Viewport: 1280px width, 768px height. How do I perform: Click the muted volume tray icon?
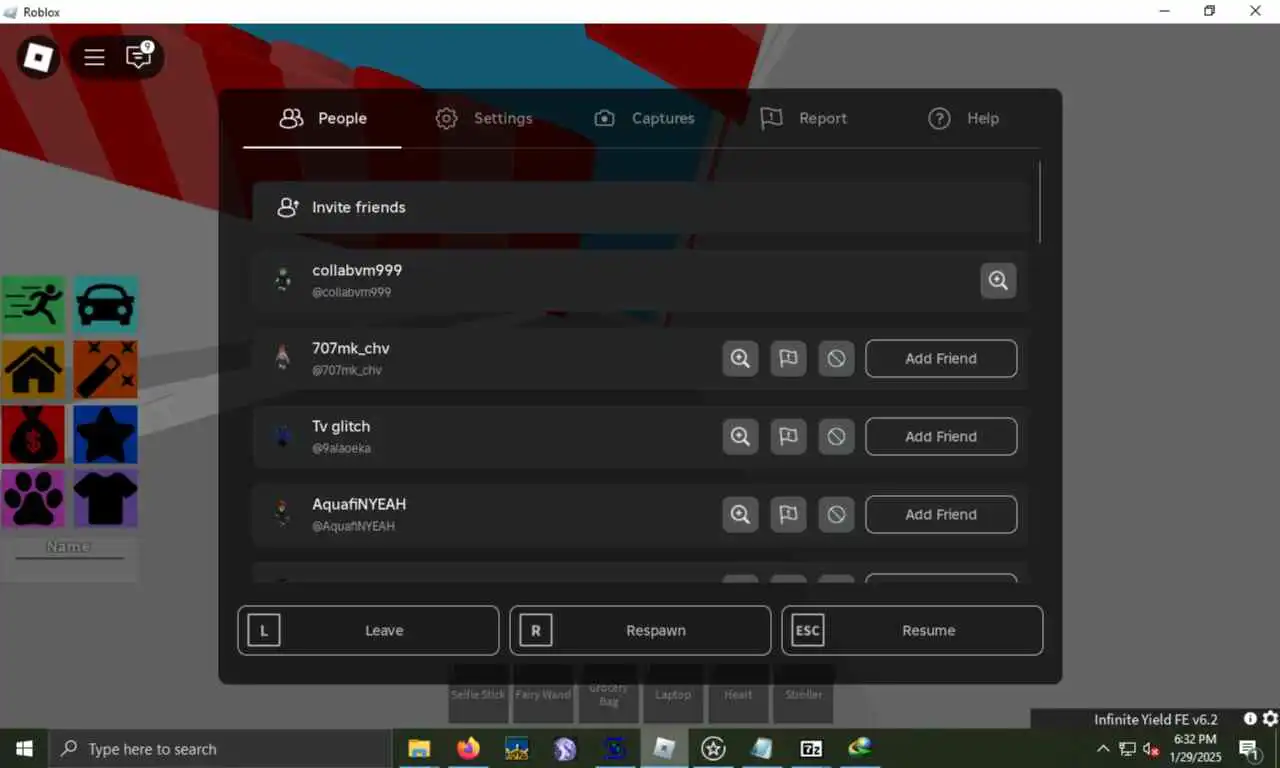(1151, 748)
